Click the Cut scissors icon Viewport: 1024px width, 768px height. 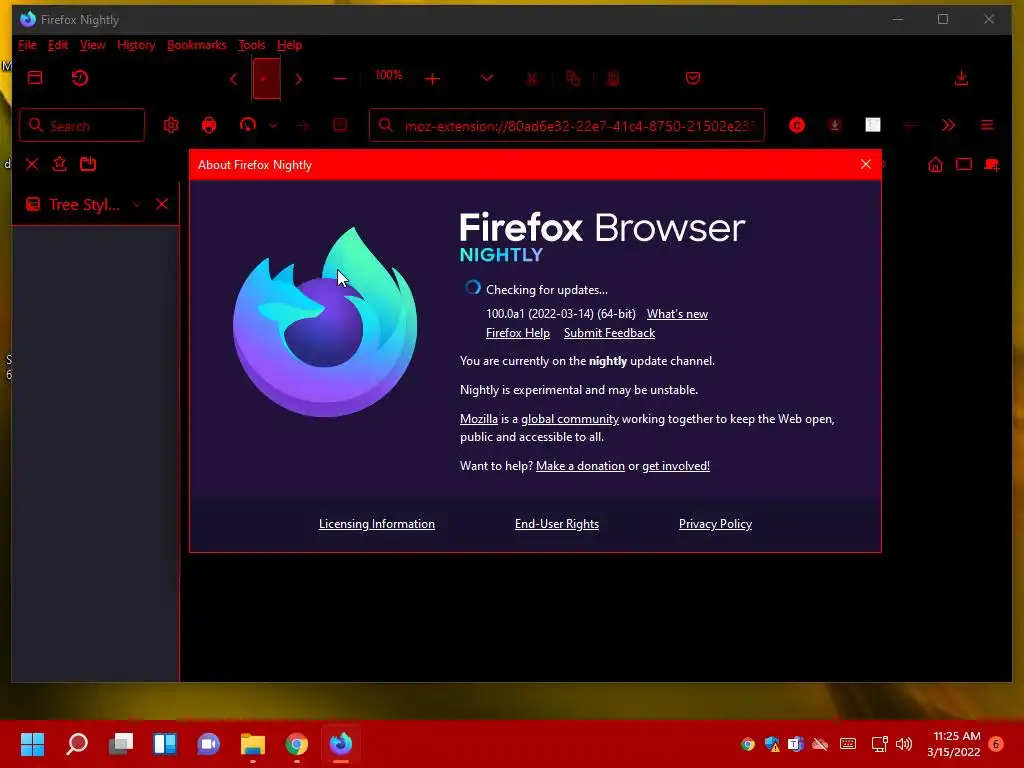(x=532, y=78)
